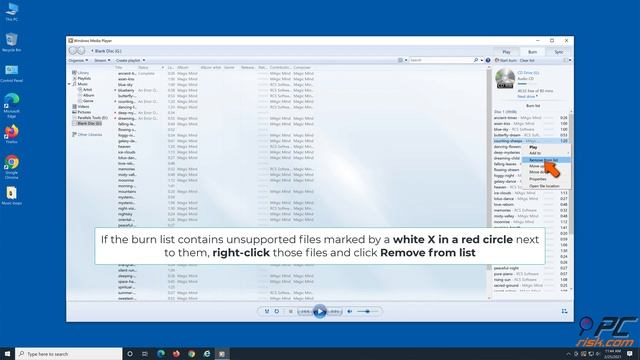
Task: Open Control Panel desktop icon
Action: coord(11,73)
